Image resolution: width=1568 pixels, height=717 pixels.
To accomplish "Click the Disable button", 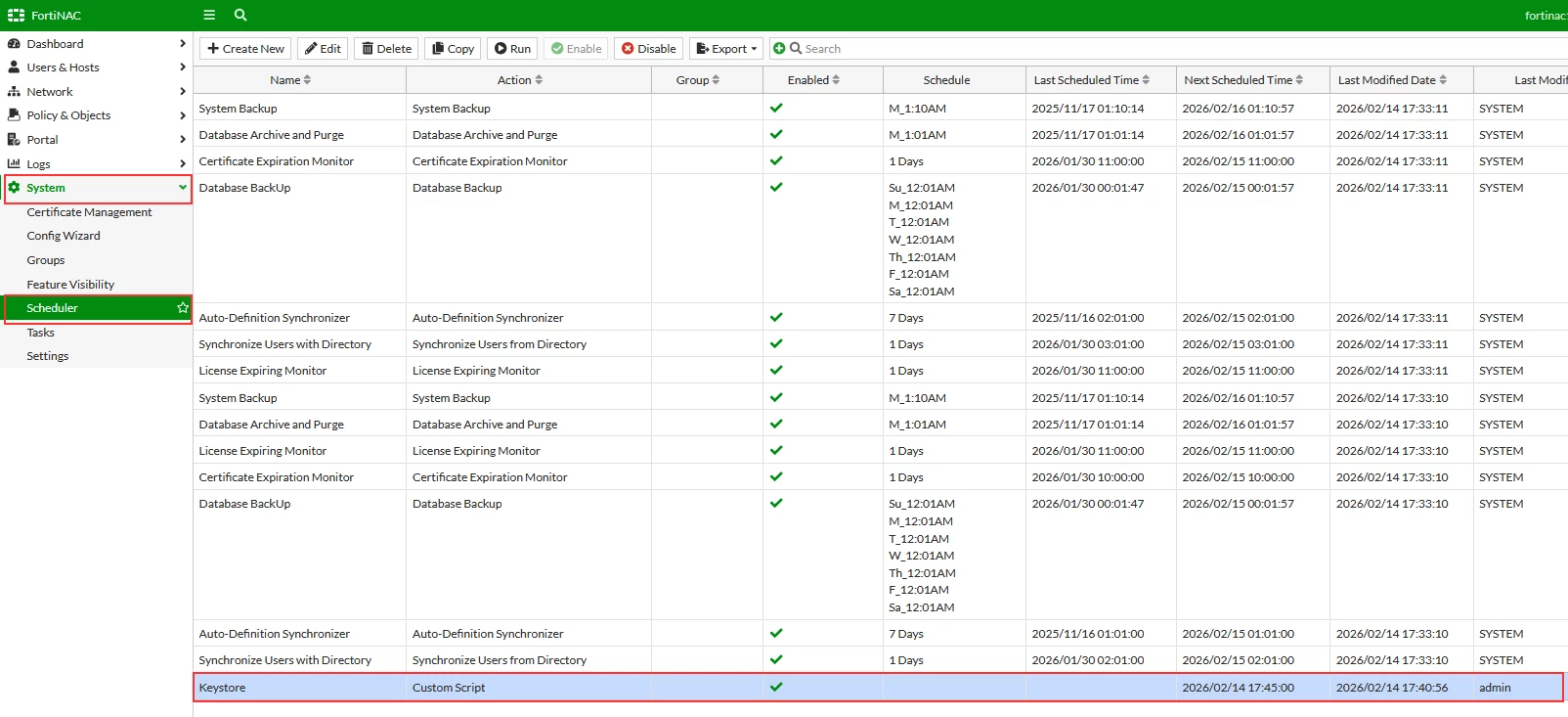I will pos(649,48).
